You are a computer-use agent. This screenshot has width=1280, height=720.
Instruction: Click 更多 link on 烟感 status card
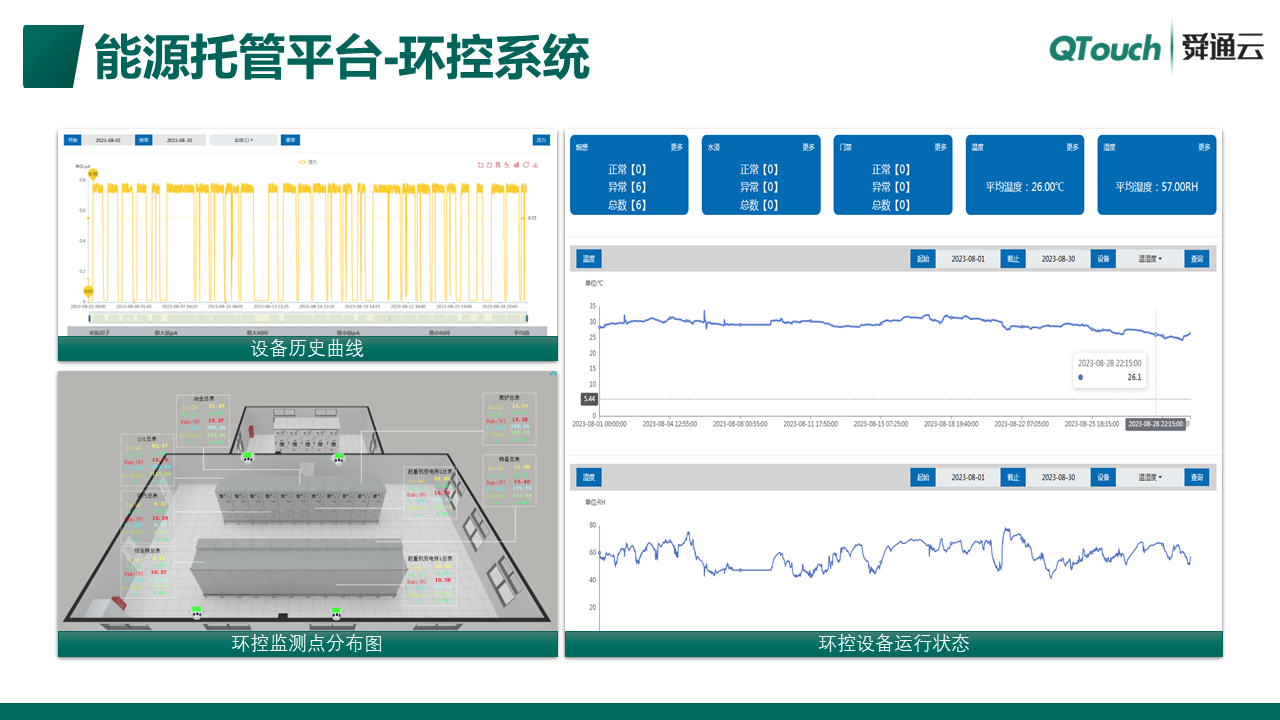(x=677, y=147)
